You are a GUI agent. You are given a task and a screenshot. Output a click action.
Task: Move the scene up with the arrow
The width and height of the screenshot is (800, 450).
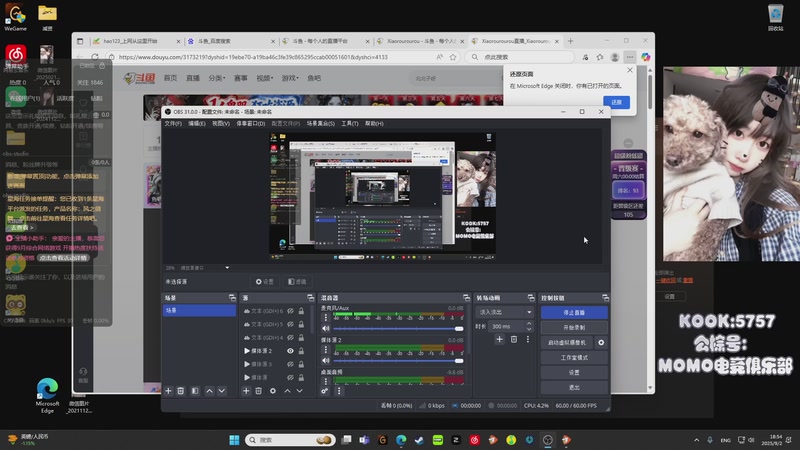pos(209,391)
